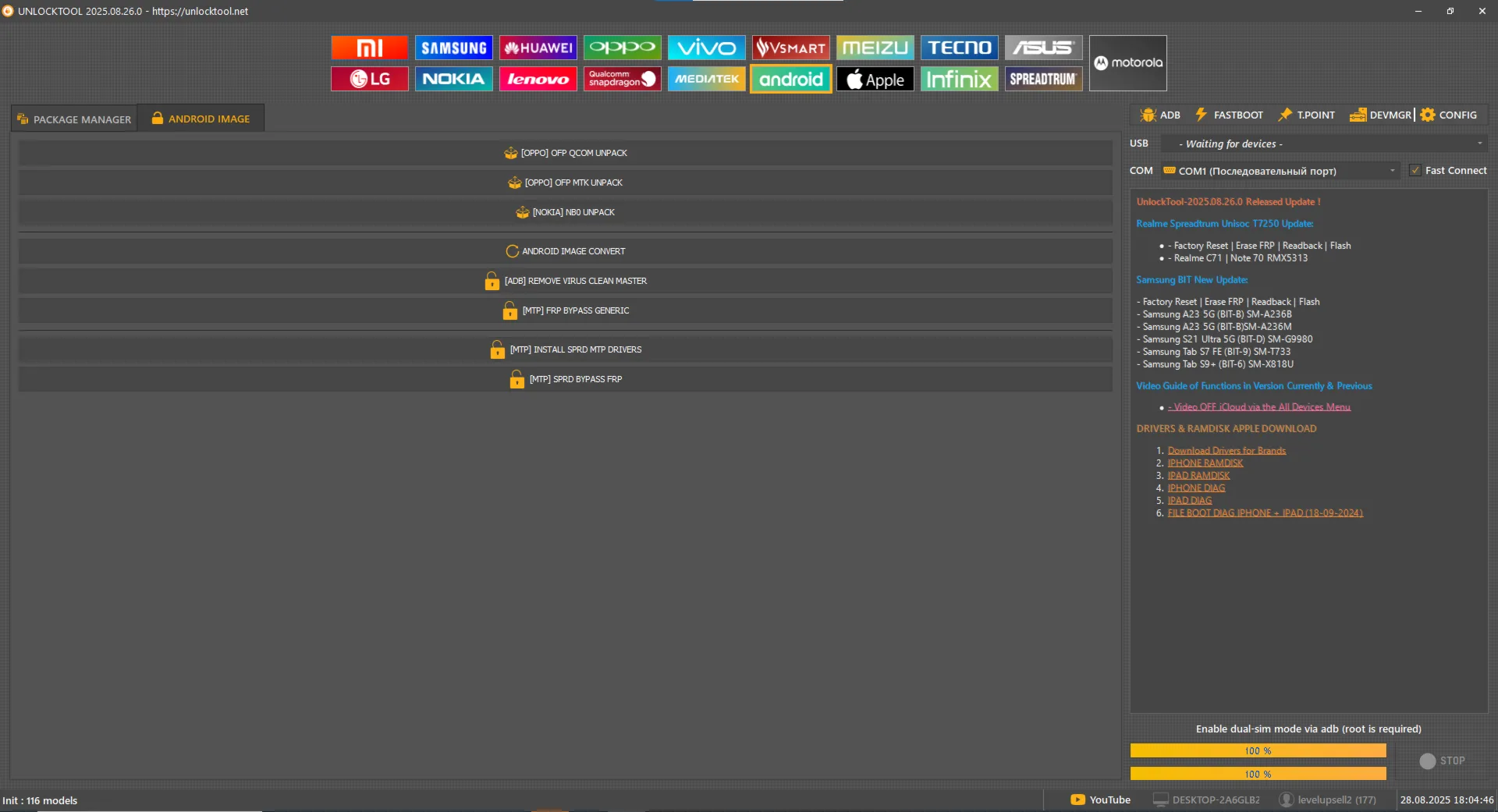This screenshot has width=1498, height=812.
Task: Switch to the Package Manager tab
Action: [x=74, y=119]
